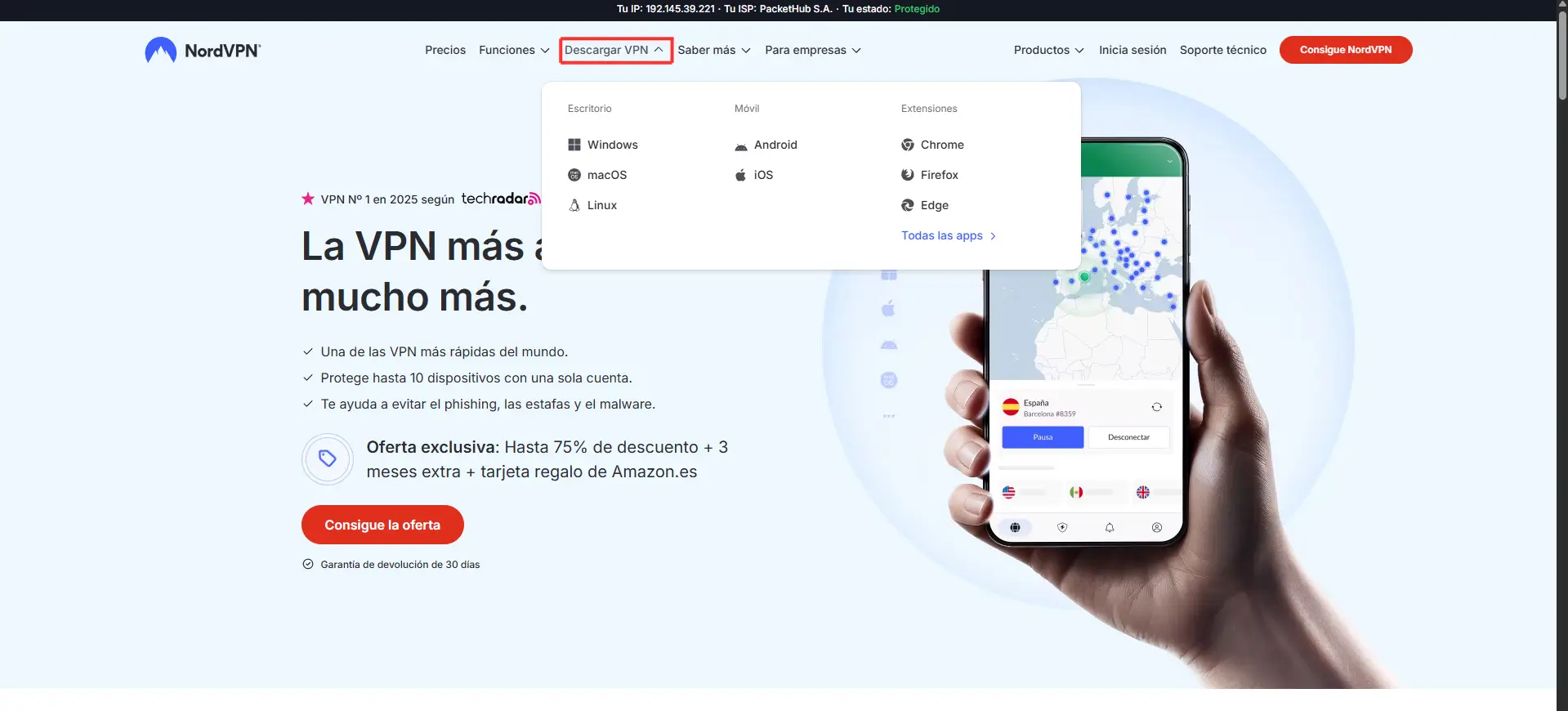Viewport: 1568px width, 711px height.
Task: Click the Windows icon in Escritorio list
Action: pyautogui.click(x=574, y=145)
